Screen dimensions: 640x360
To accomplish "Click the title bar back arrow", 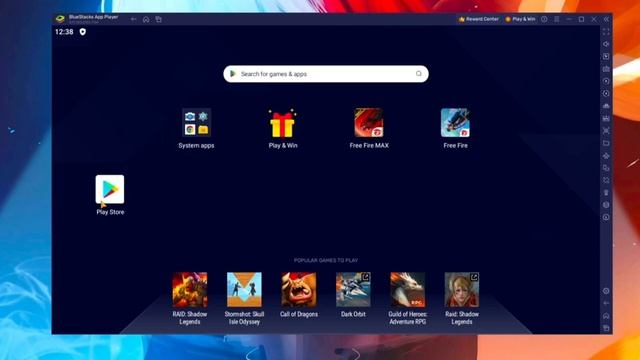I will pyautogui.click(x=133, y=19).
